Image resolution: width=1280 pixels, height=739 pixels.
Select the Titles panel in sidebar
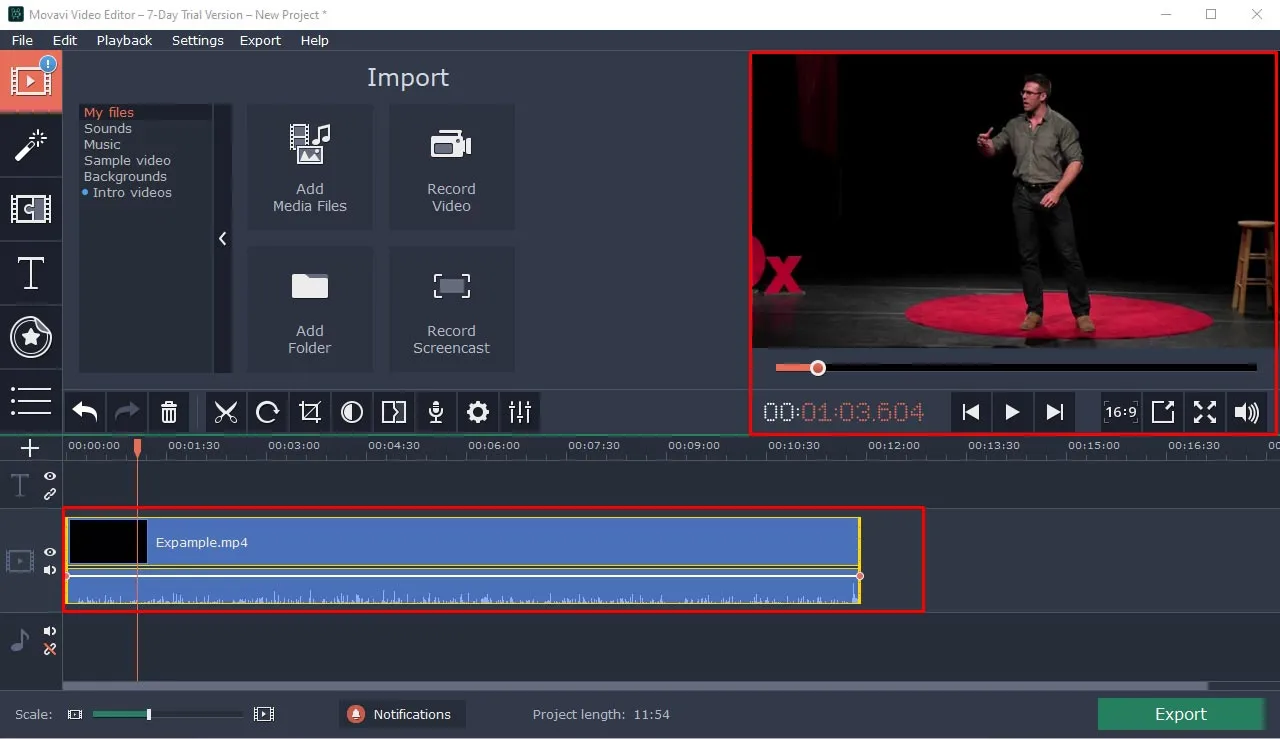click(31, 273)
